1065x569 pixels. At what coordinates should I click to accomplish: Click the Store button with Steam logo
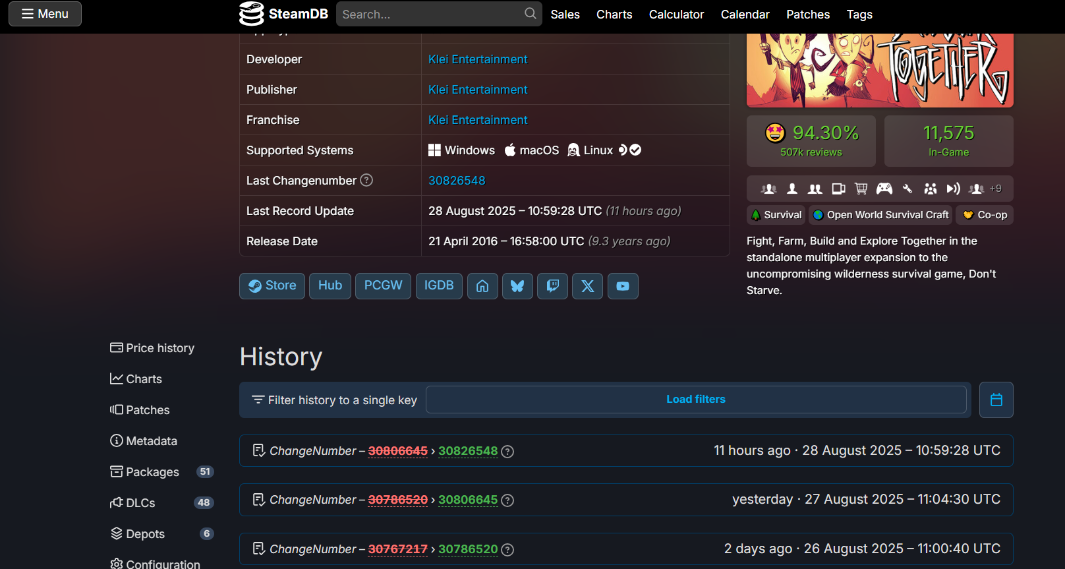[272, 286]
